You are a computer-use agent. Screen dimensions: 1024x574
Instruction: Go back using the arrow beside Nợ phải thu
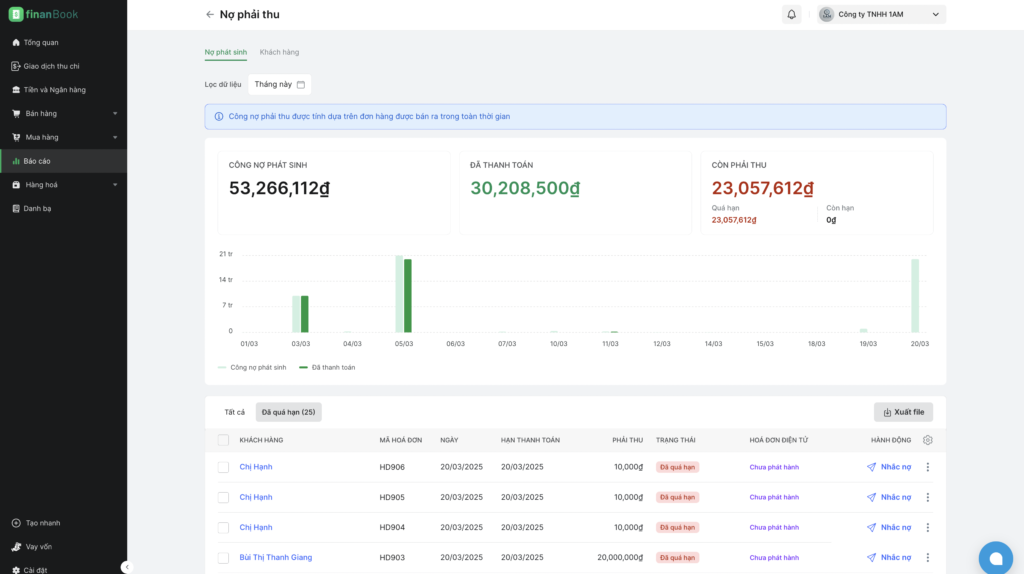coord(210,14)
